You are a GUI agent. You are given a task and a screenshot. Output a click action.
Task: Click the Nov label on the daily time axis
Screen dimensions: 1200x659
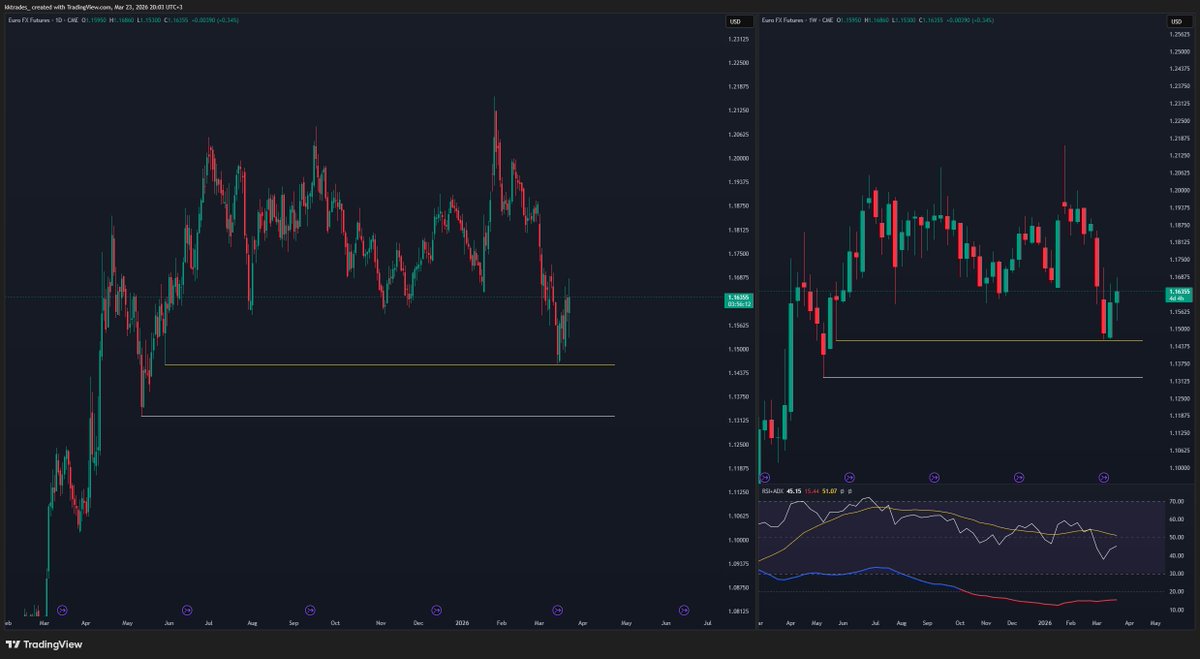click(x=381, y=623)
